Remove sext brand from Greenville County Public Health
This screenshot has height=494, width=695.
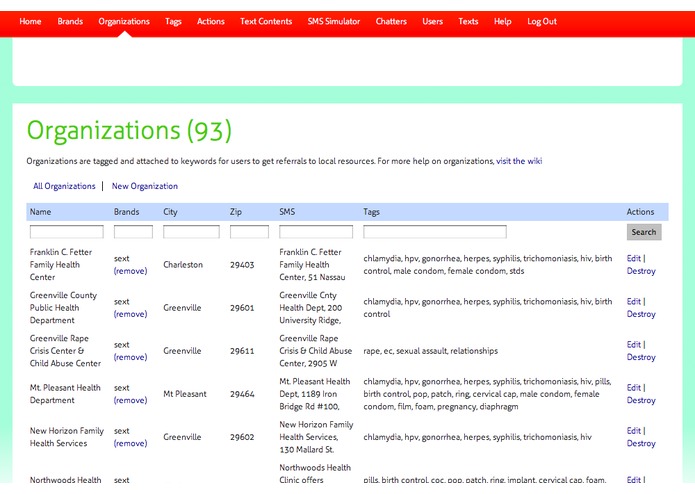(130, 314)
